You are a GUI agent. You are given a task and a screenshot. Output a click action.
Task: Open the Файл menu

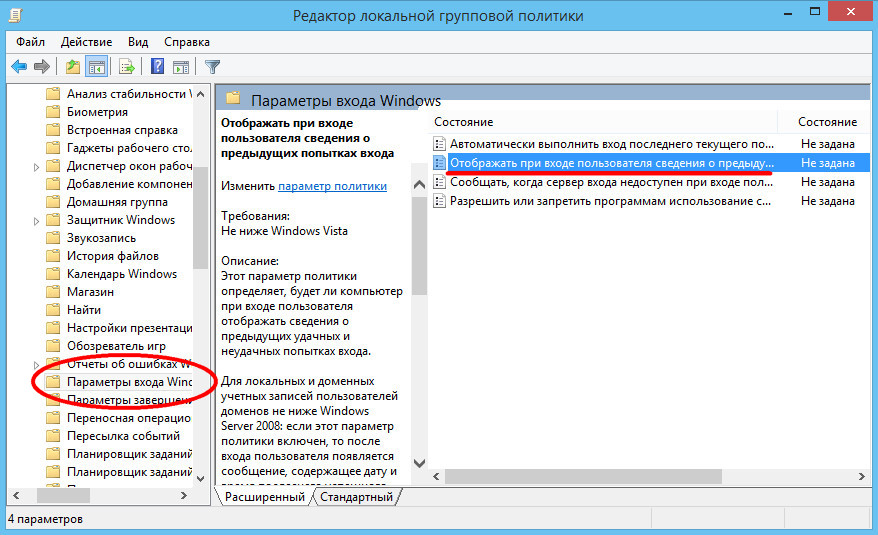coord(30,42)
